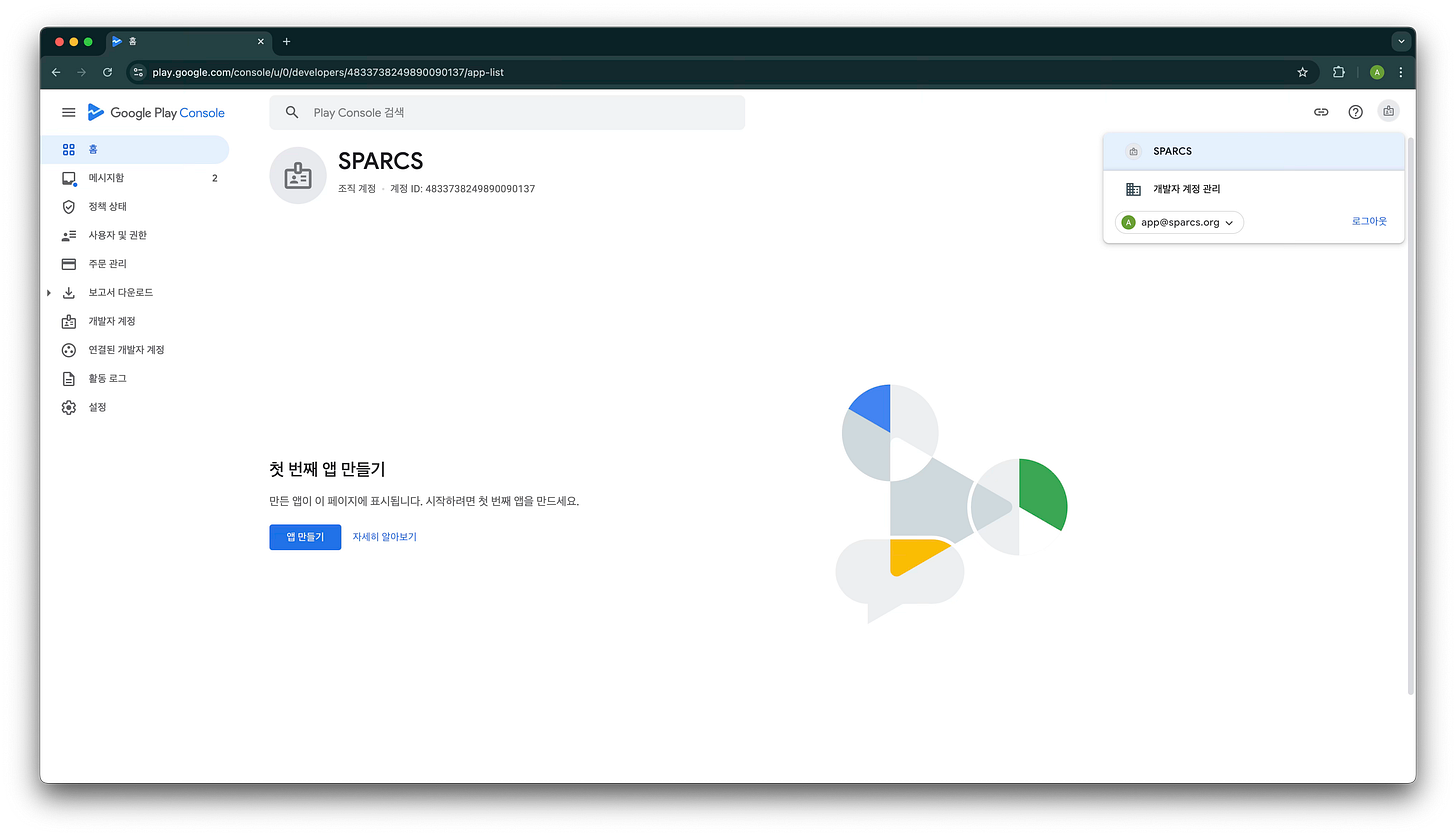Click the search magnifier icon
This screenshot has width=1456, height=836.
(x=292, y=113)
